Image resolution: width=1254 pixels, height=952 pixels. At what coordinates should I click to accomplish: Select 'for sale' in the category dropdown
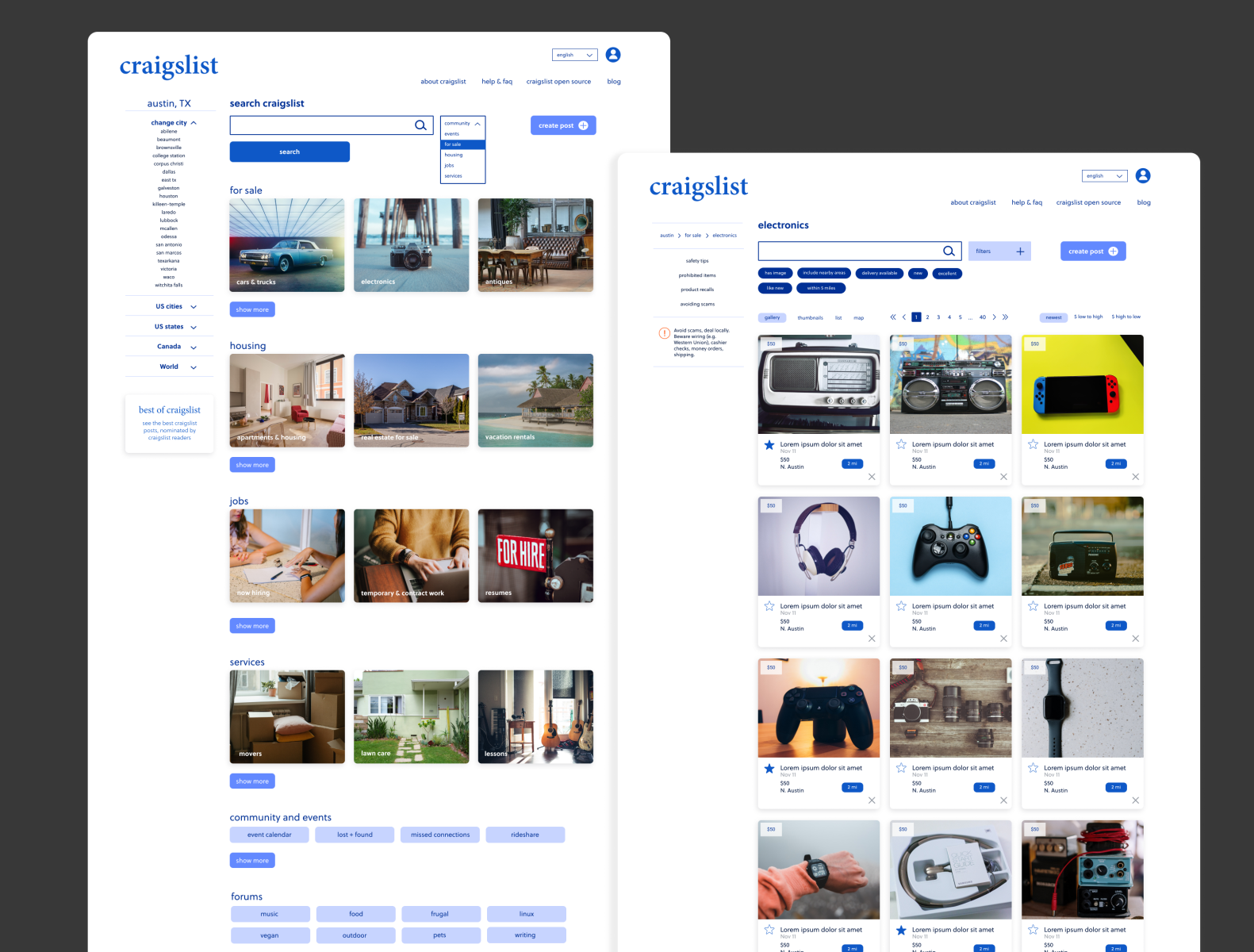(462, 144)
